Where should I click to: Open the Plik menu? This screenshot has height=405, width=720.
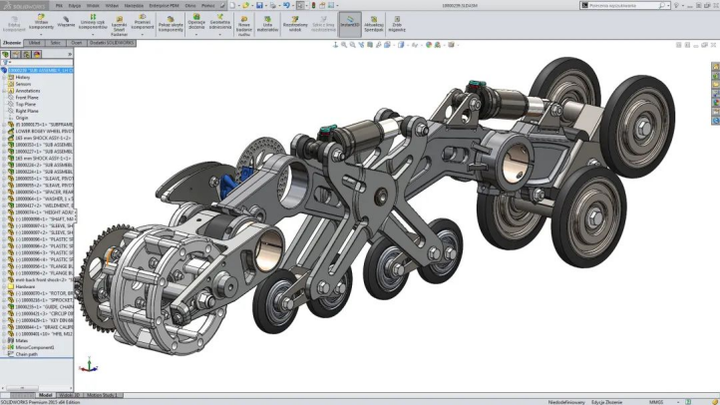tap(59, 6)
